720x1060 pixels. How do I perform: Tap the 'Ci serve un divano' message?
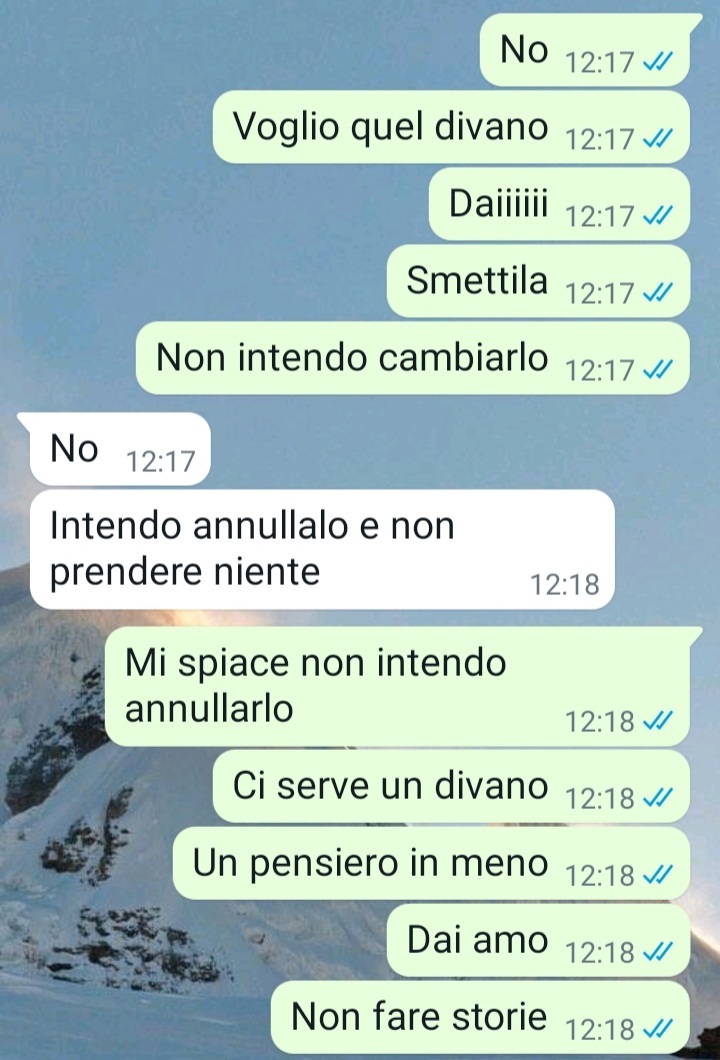[451, 786]
